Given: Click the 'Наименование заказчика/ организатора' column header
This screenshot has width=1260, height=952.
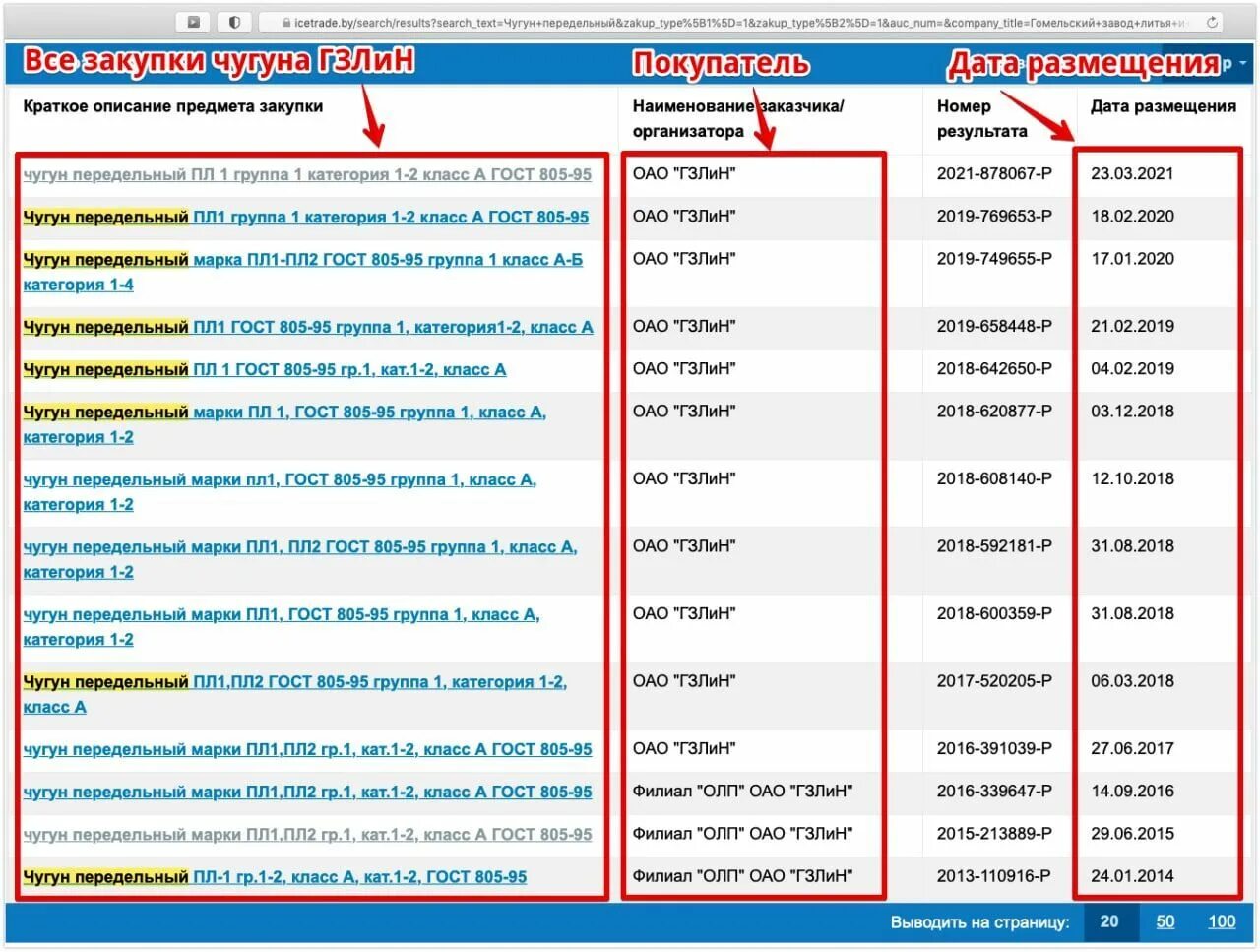Looking at the screenshot, I should (x=738, y=118).
